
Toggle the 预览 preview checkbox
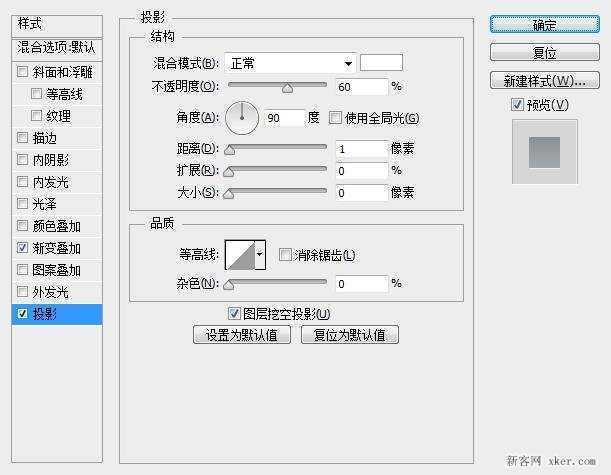click(x=517, y=104)
